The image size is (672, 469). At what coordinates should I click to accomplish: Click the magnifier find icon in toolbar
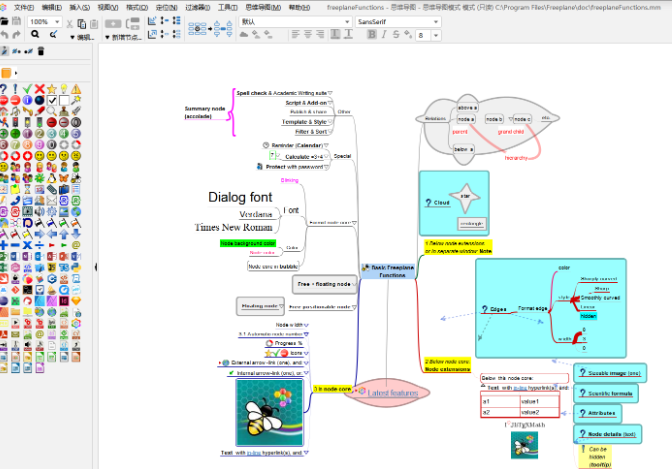(x=36, y=35)
